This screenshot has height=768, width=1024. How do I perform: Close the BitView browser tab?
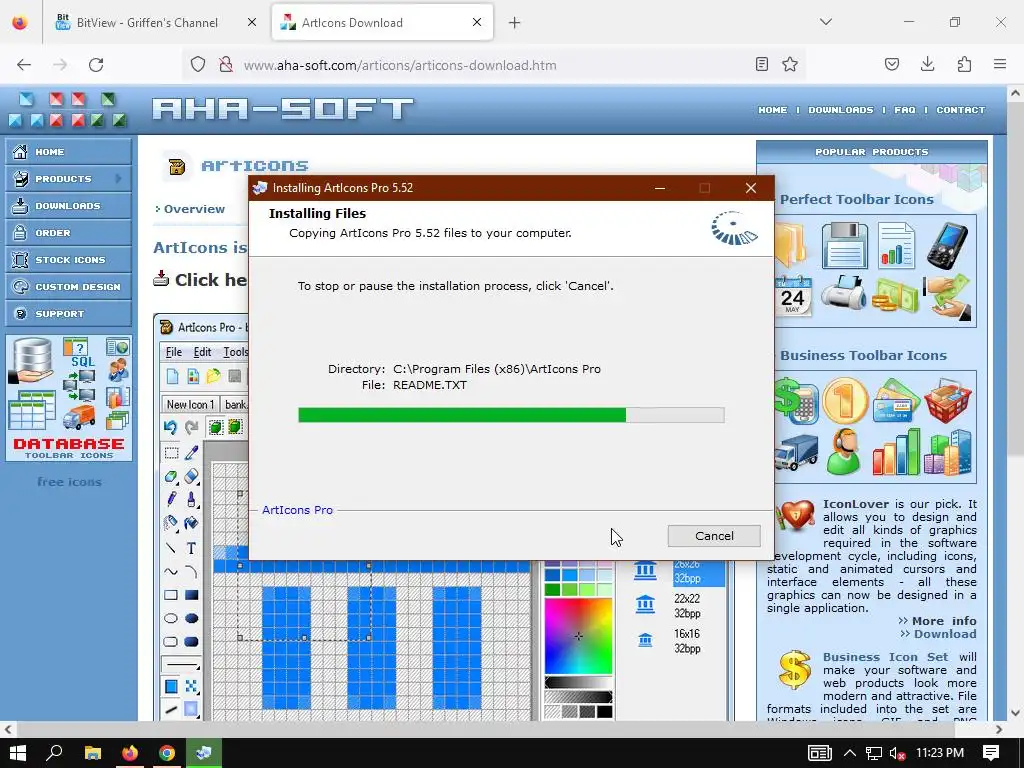coord(251,22)
